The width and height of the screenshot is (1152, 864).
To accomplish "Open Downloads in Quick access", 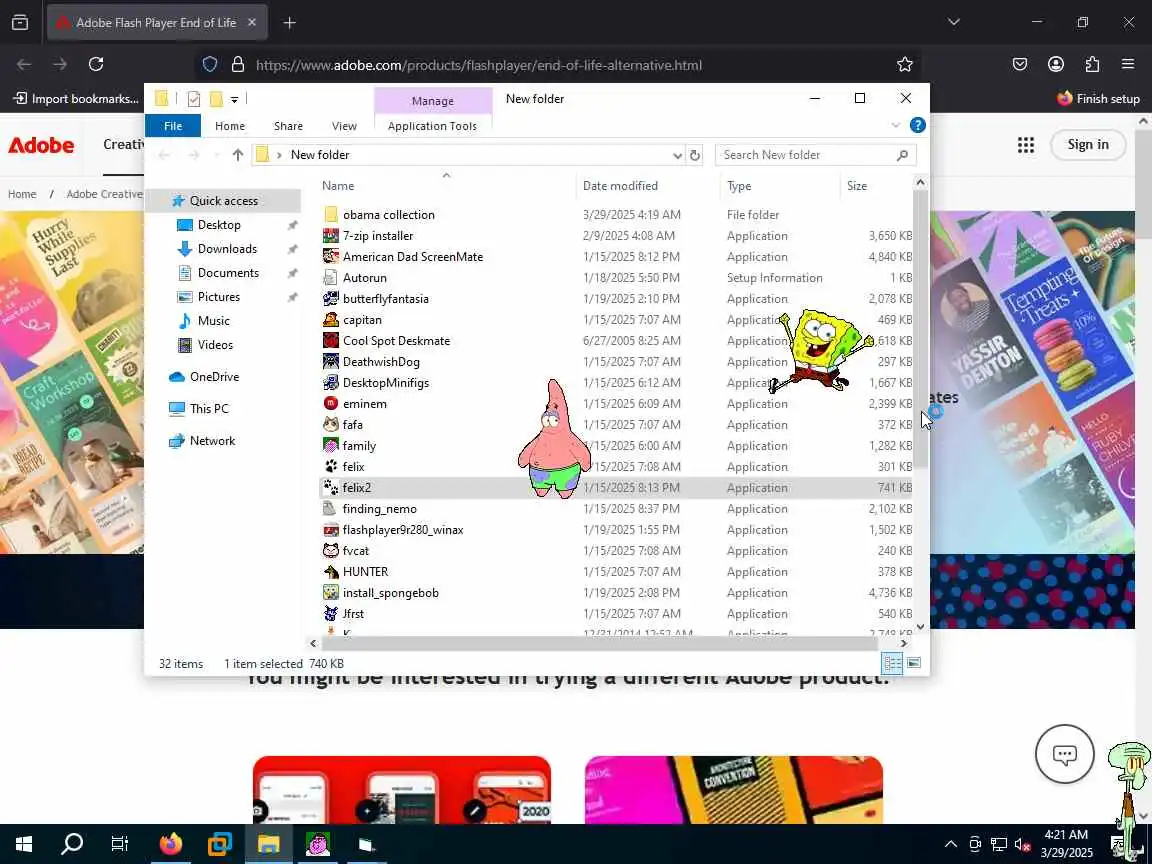I will tap(227, 249).
